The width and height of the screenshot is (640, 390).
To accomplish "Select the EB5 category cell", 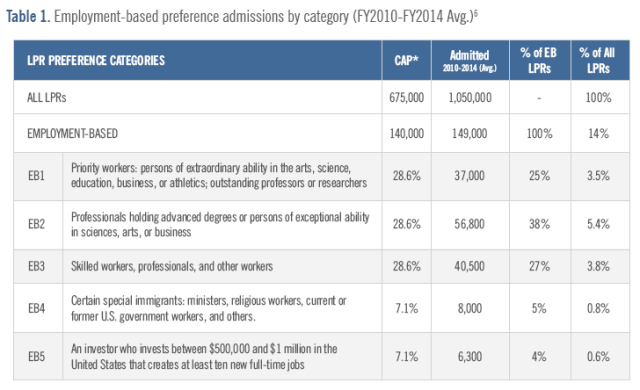I will pos(36,357).
